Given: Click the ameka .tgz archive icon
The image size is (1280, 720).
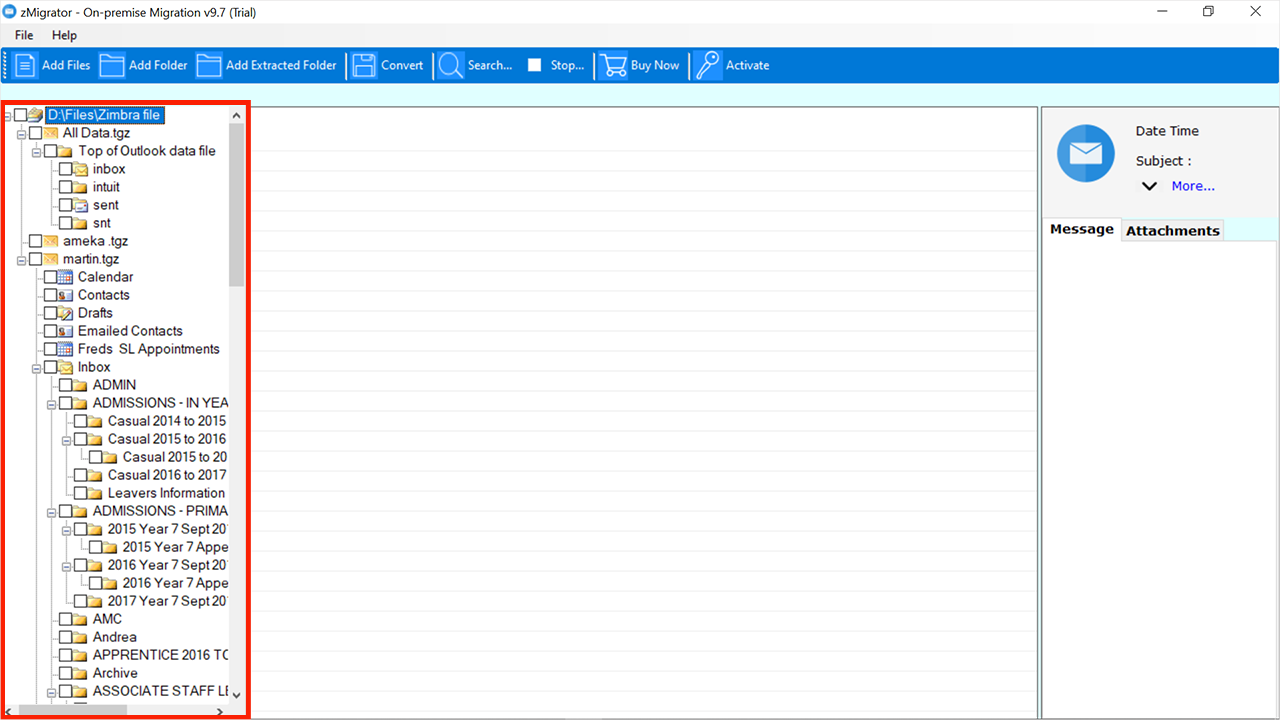Looking at the screenshot, I should 51,241.
